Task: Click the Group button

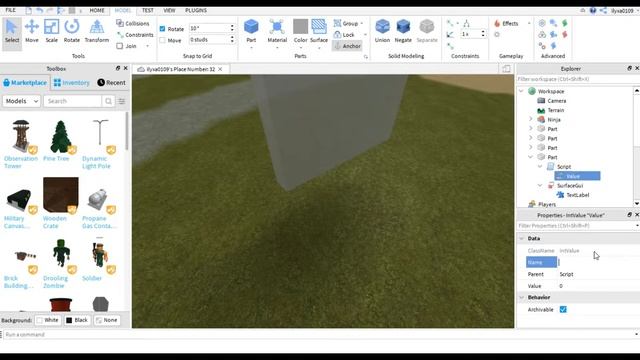Action: (x=346, y=24)
